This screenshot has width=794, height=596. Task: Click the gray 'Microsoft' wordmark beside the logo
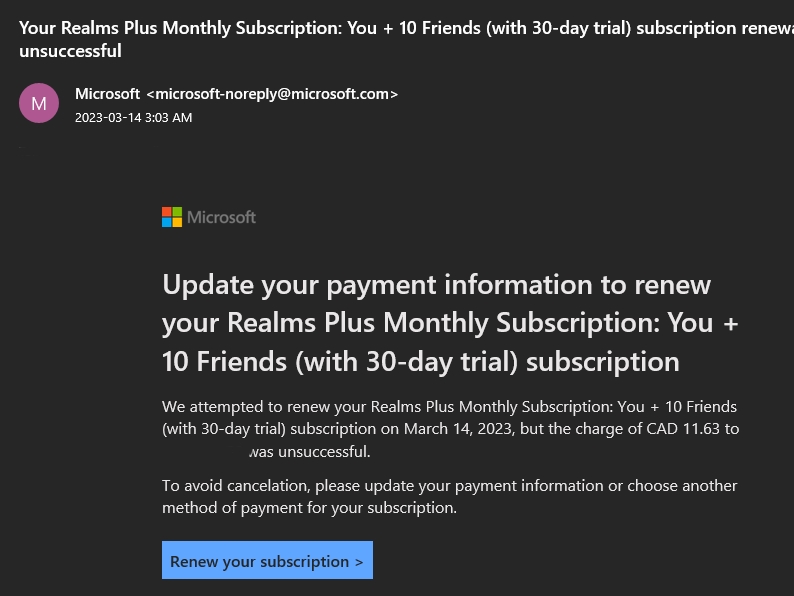coord(222,217)
